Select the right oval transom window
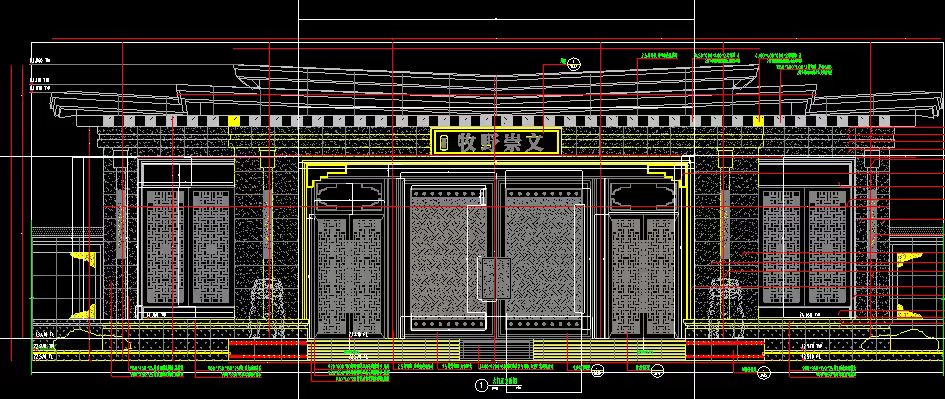Viewport: 945px width, 399px height. [642, 195]
